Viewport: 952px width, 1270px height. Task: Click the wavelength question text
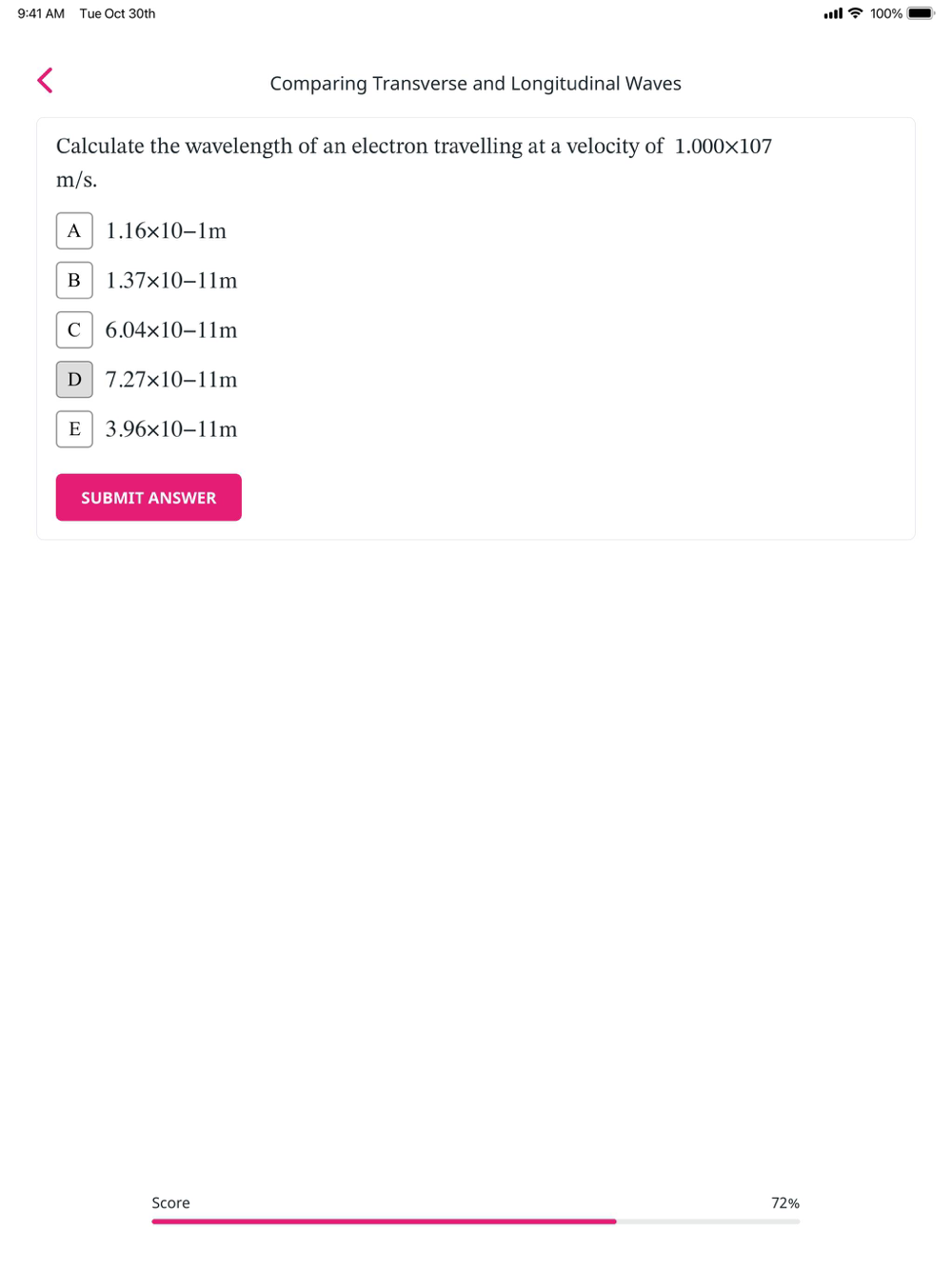point(414,163)
